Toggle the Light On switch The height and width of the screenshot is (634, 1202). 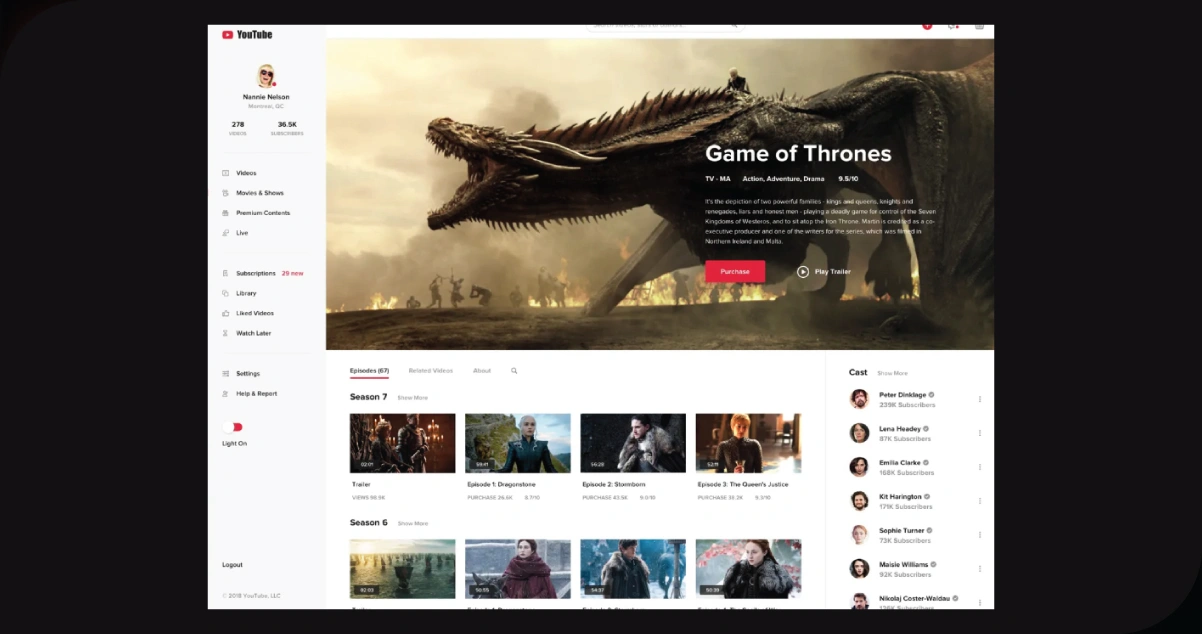coord(233,427)
